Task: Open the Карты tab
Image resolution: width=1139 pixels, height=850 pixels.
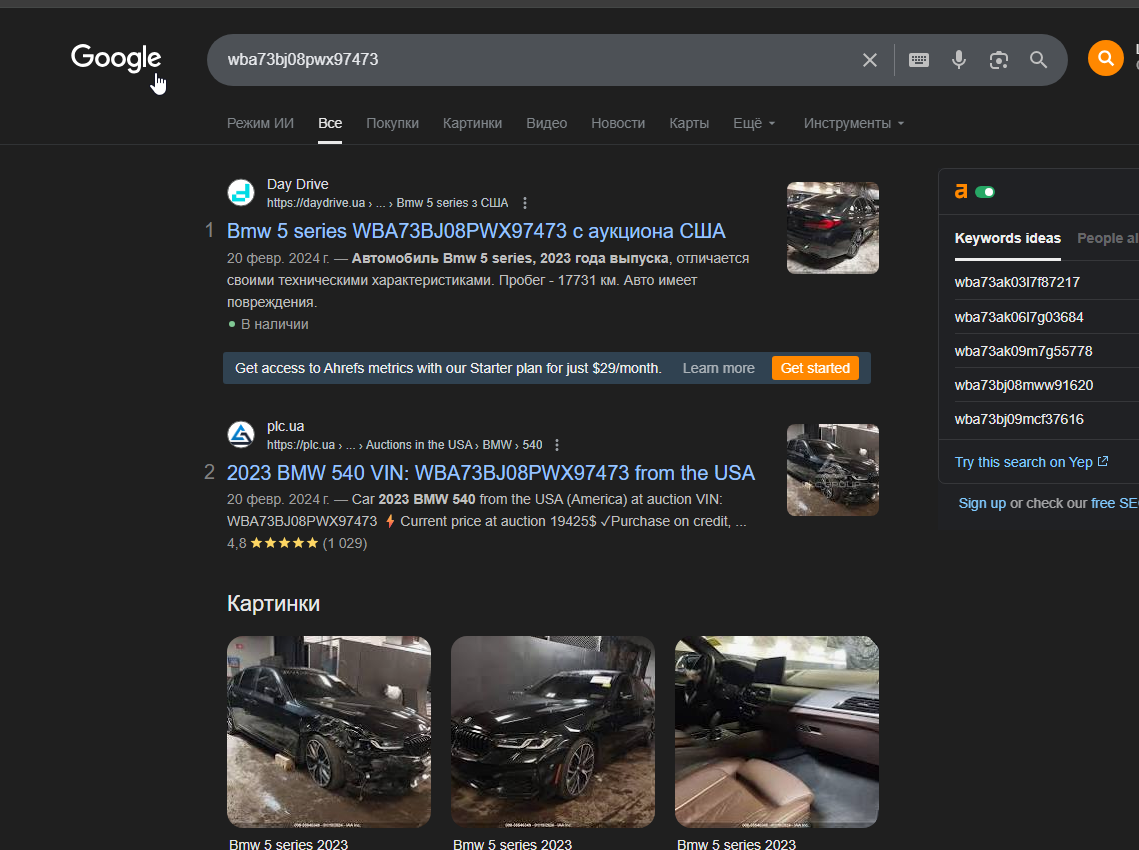Action: [x=689, y=124]
